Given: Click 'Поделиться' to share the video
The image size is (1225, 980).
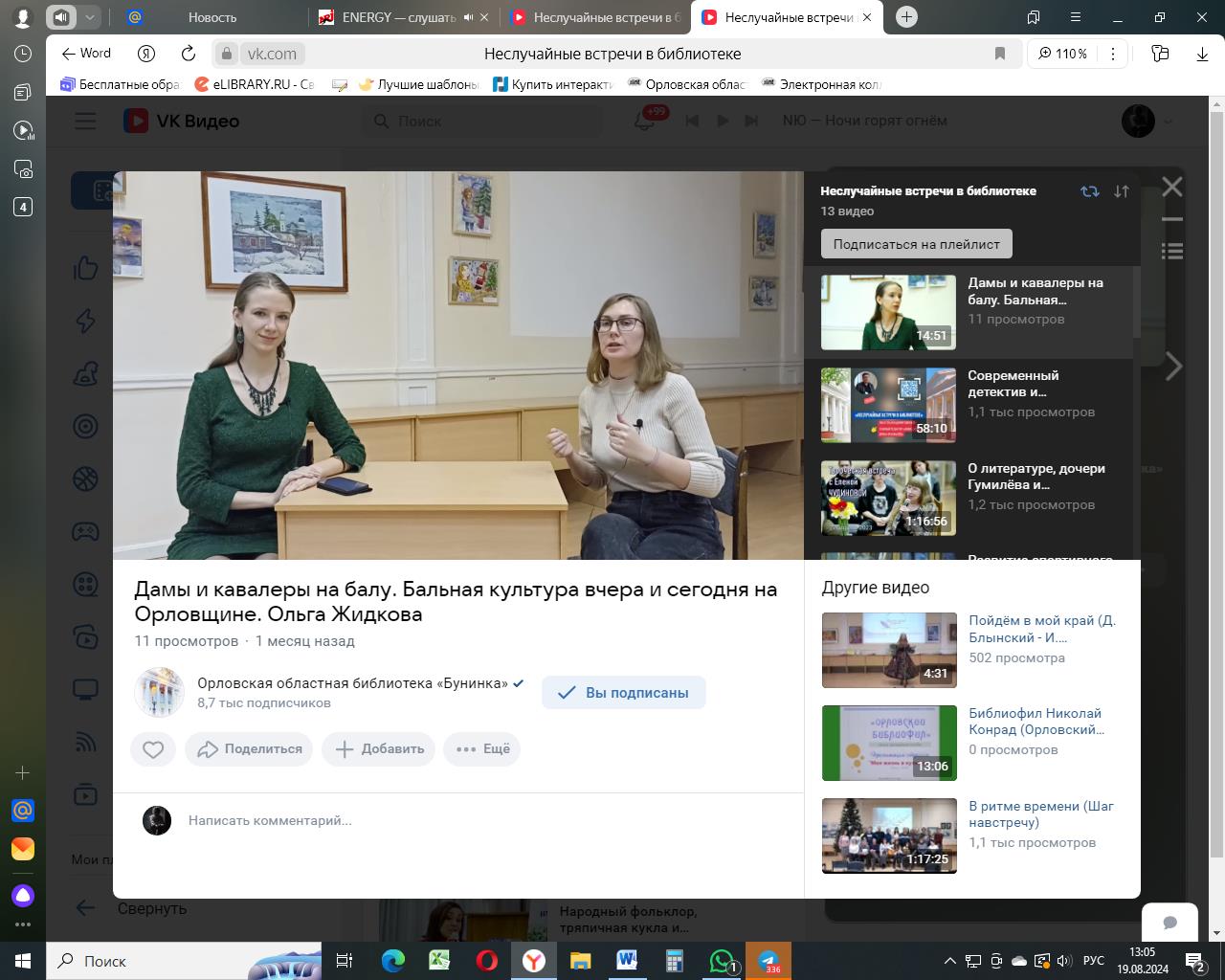Looking at the screenshot, I should coord(250,749).
